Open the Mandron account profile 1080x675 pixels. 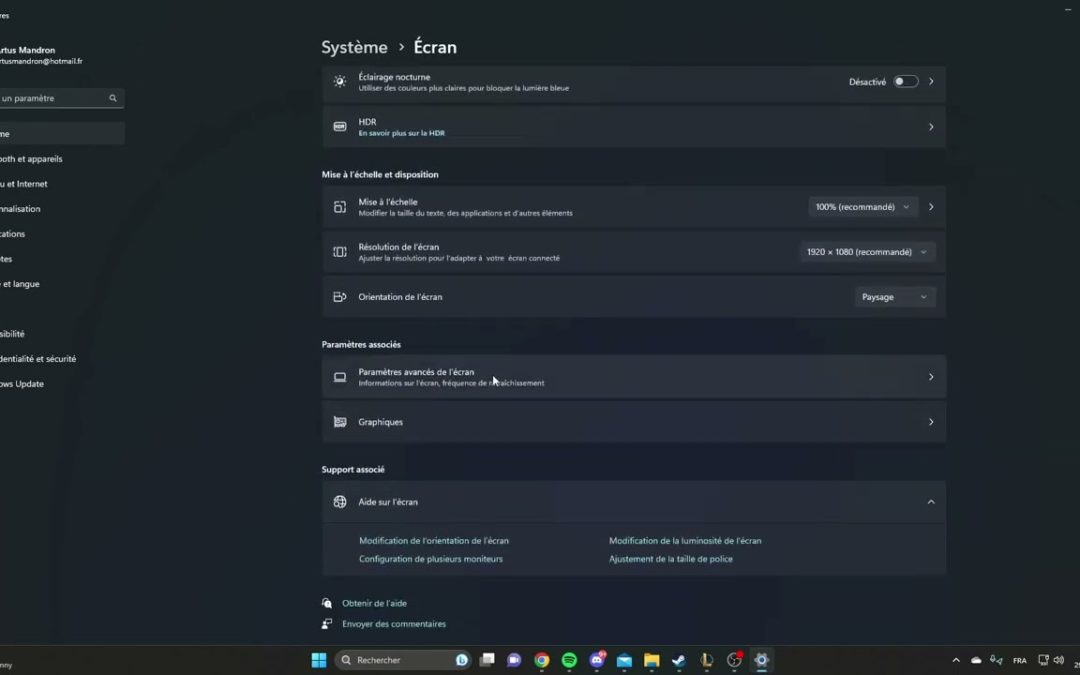pos(41,55)
